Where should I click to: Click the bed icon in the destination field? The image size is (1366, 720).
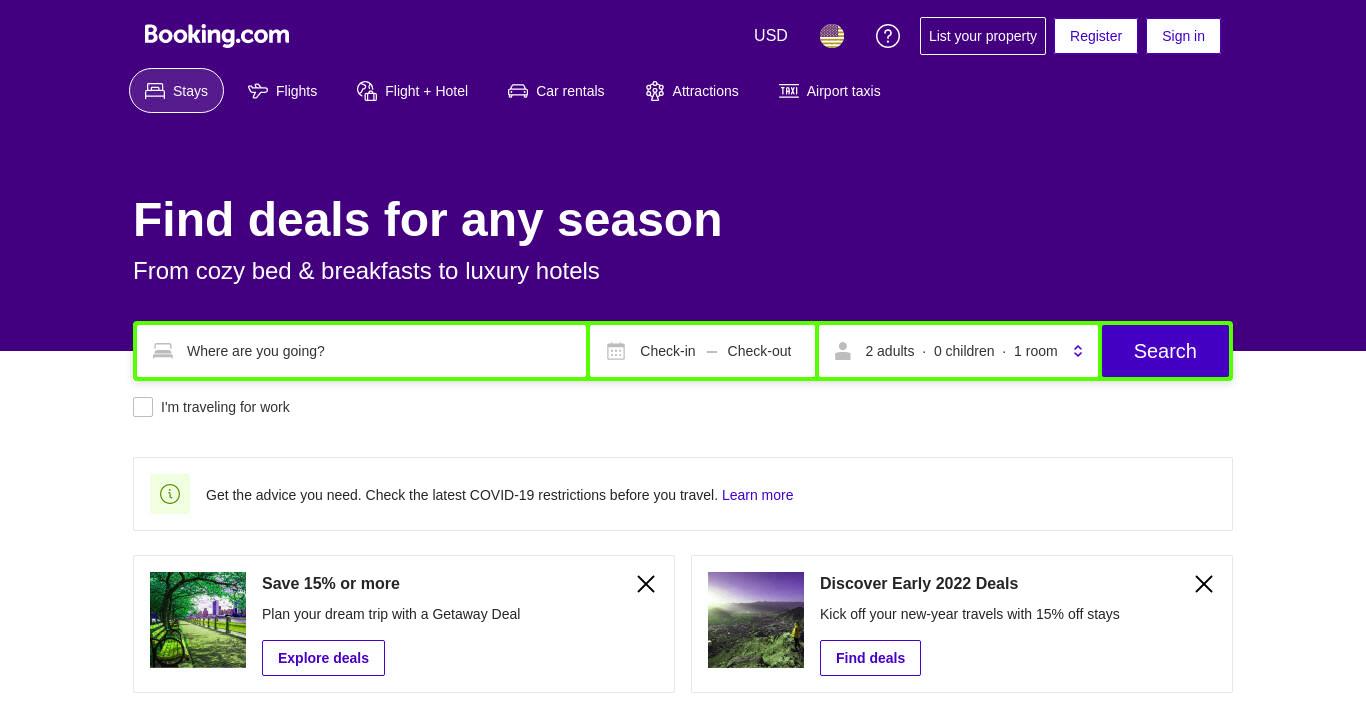(x=163, y=351)
